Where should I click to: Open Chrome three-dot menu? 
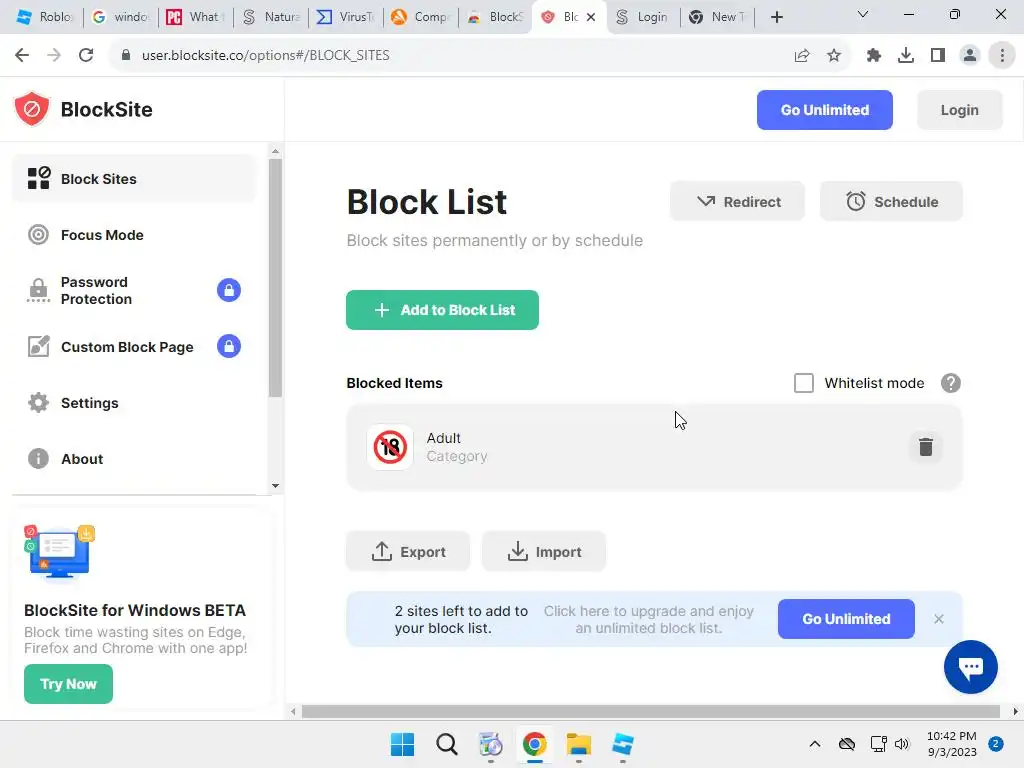1002,55
